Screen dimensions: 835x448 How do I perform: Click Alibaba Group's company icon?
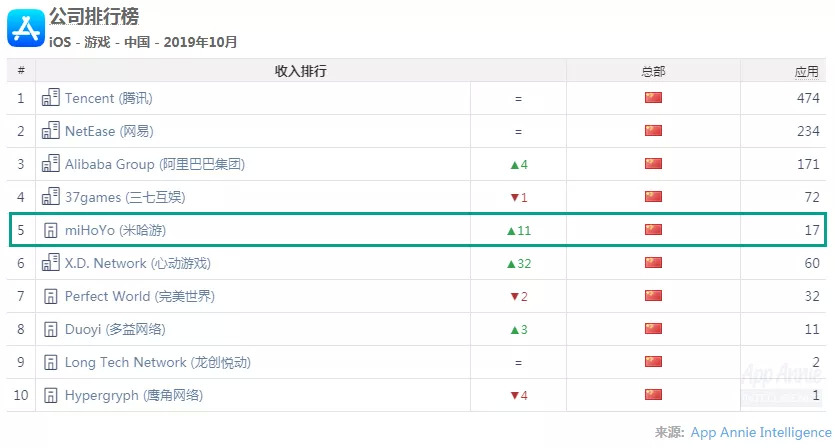[x=50, y=164]
